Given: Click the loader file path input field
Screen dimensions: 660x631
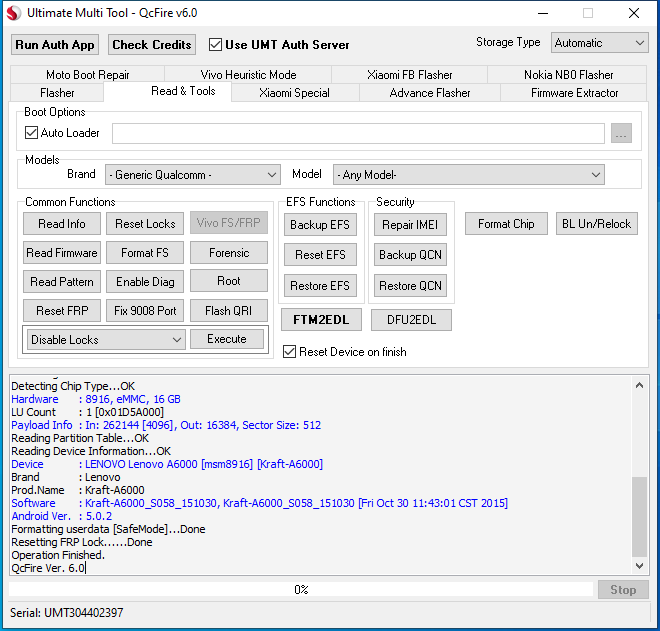Looking at the screenshot, I should click(358, 133).
